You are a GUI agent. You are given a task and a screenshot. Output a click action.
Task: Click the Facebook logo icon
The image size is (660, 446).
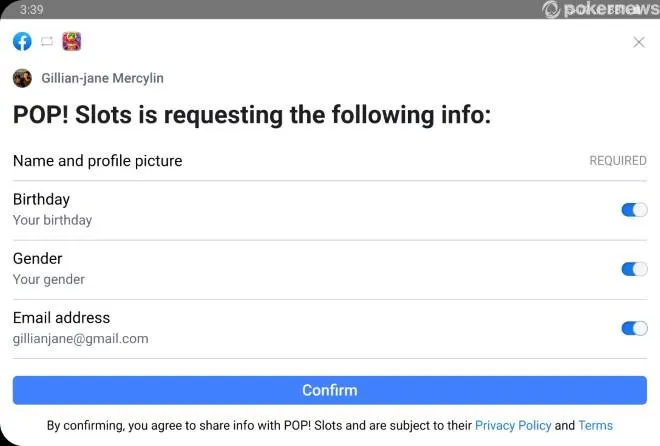coord(22,41)
